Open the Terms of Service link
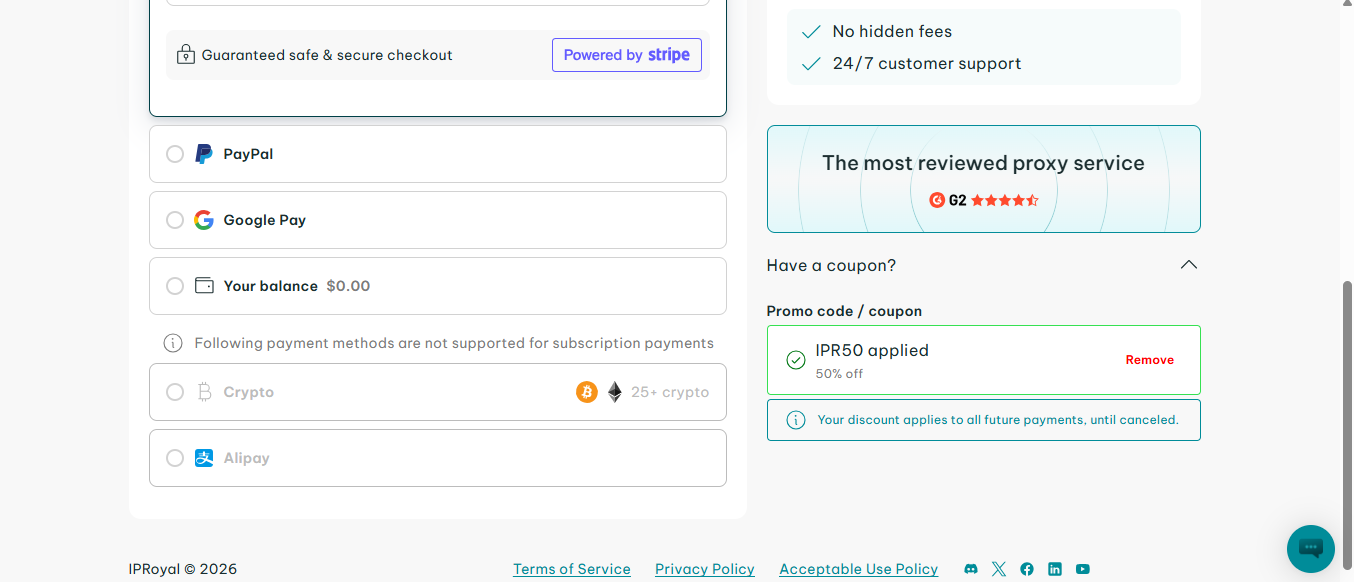1354x582 pixels. [571, 569]
